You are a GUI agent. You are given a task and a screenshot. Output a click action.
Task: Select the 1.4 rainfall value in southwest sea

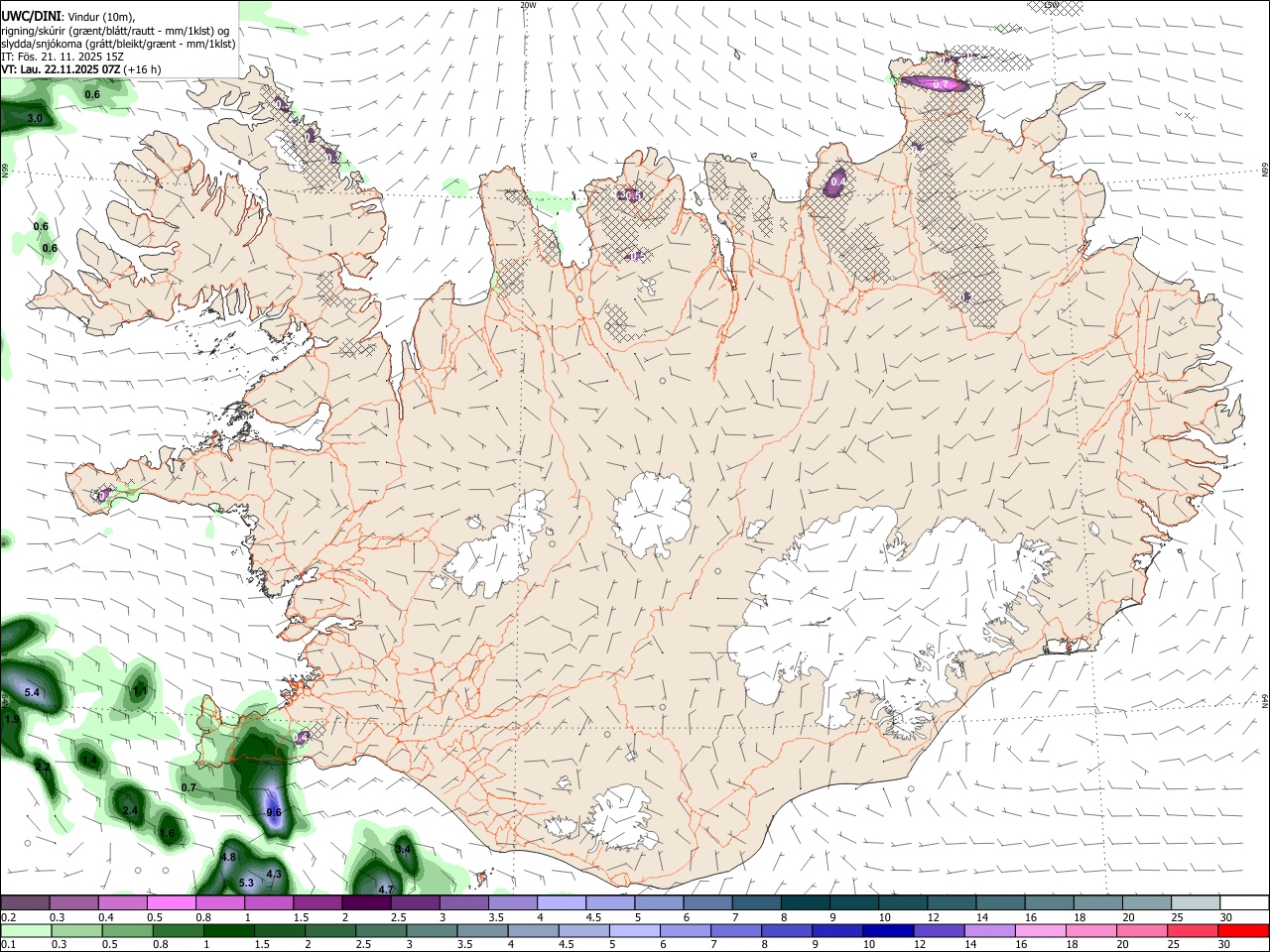point(89,761)
